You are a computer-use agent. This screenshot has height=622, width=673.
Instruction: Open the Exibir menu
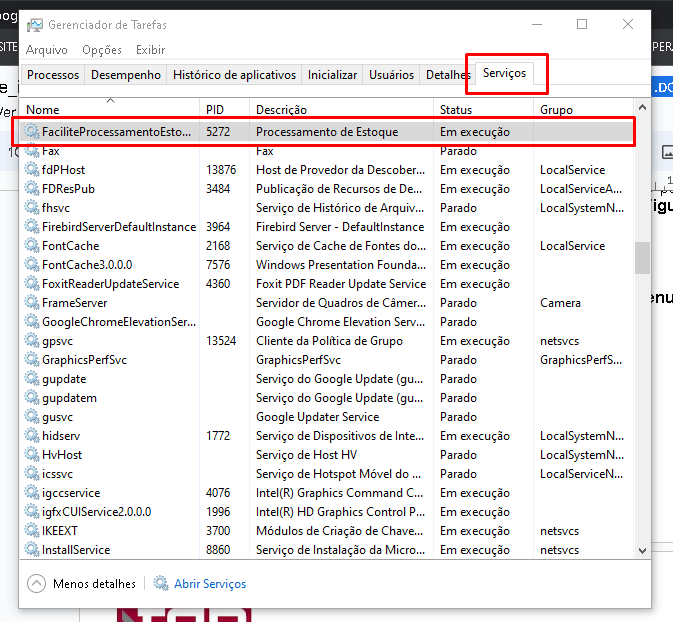(151, 50)
